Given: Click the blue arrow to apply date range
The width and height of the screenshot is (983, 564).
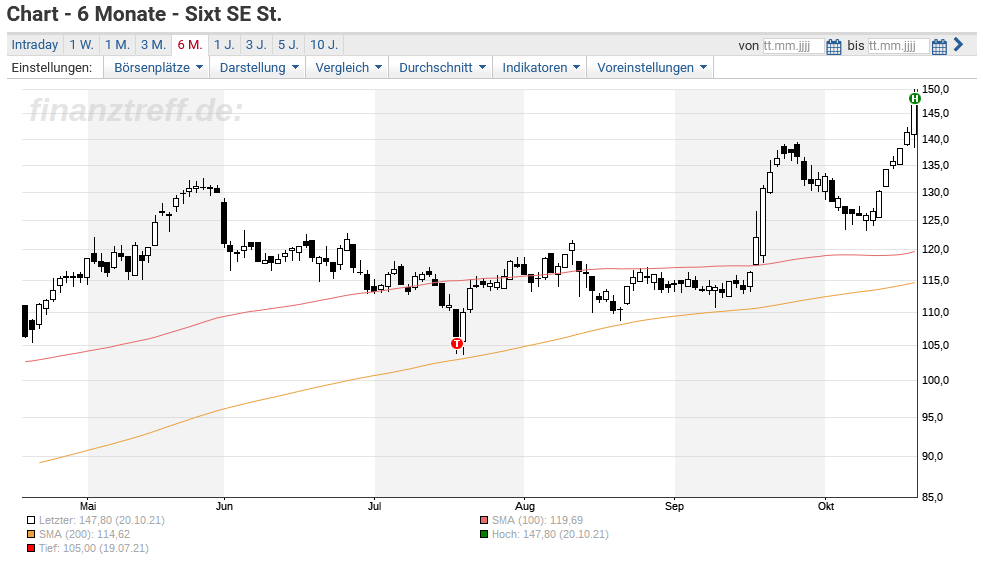Looking at the screenshot, I should pyautogui.click(x=958, y=44).
